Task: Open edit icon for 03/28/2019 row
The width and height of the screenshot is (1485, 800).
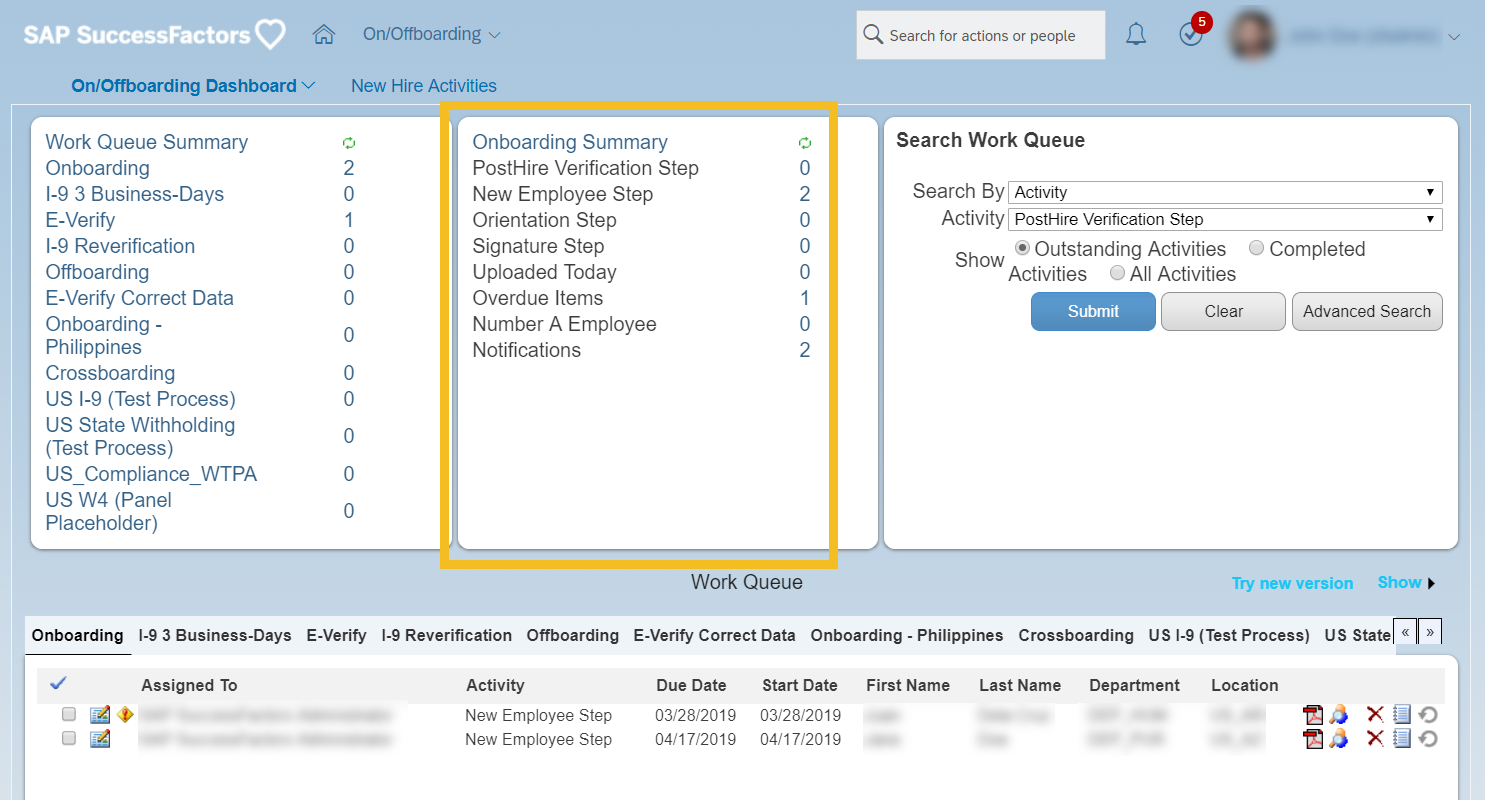Action: tap(100, 715)
